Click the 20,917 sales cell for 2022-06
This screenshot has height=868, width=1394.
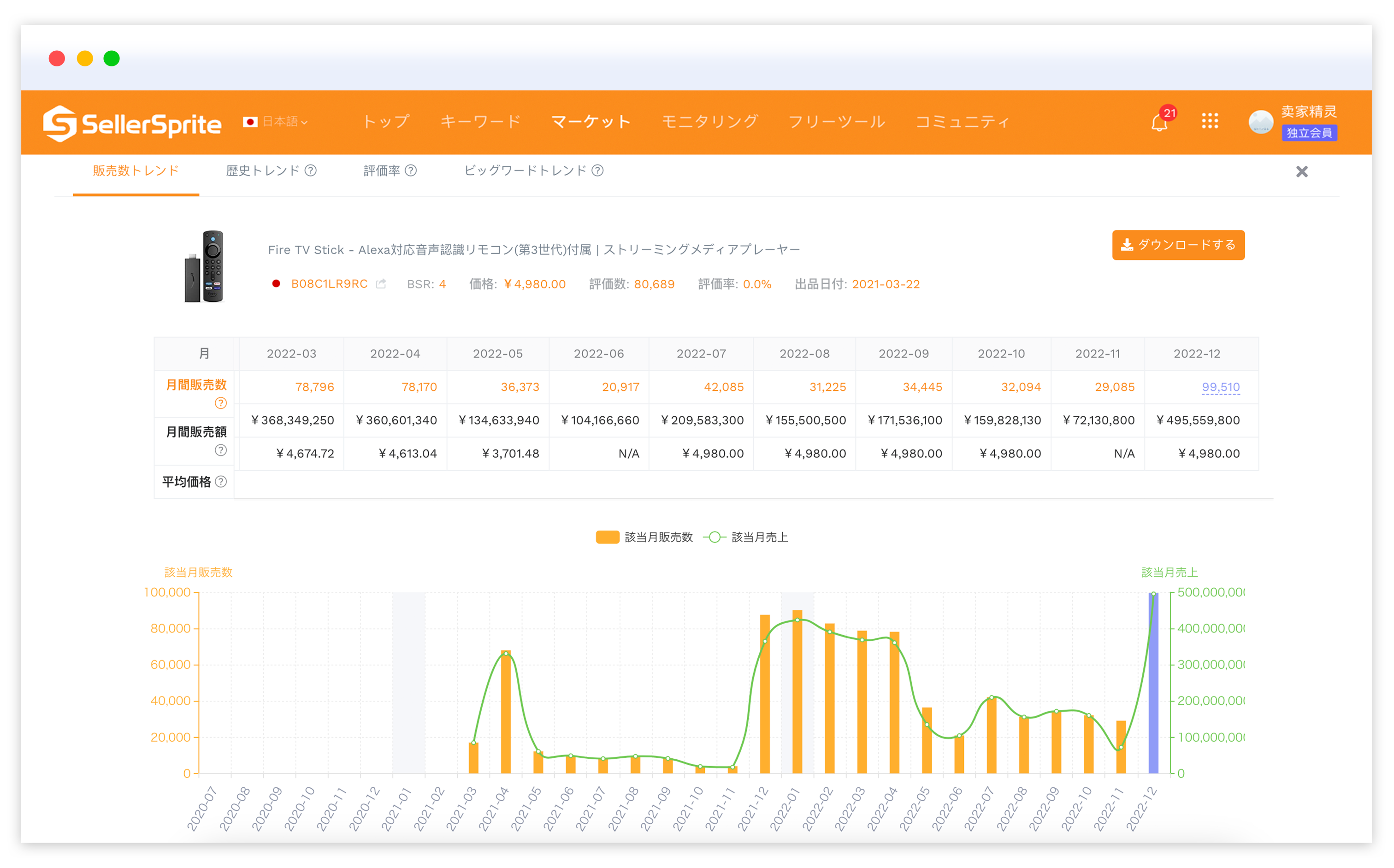[599, 387]
